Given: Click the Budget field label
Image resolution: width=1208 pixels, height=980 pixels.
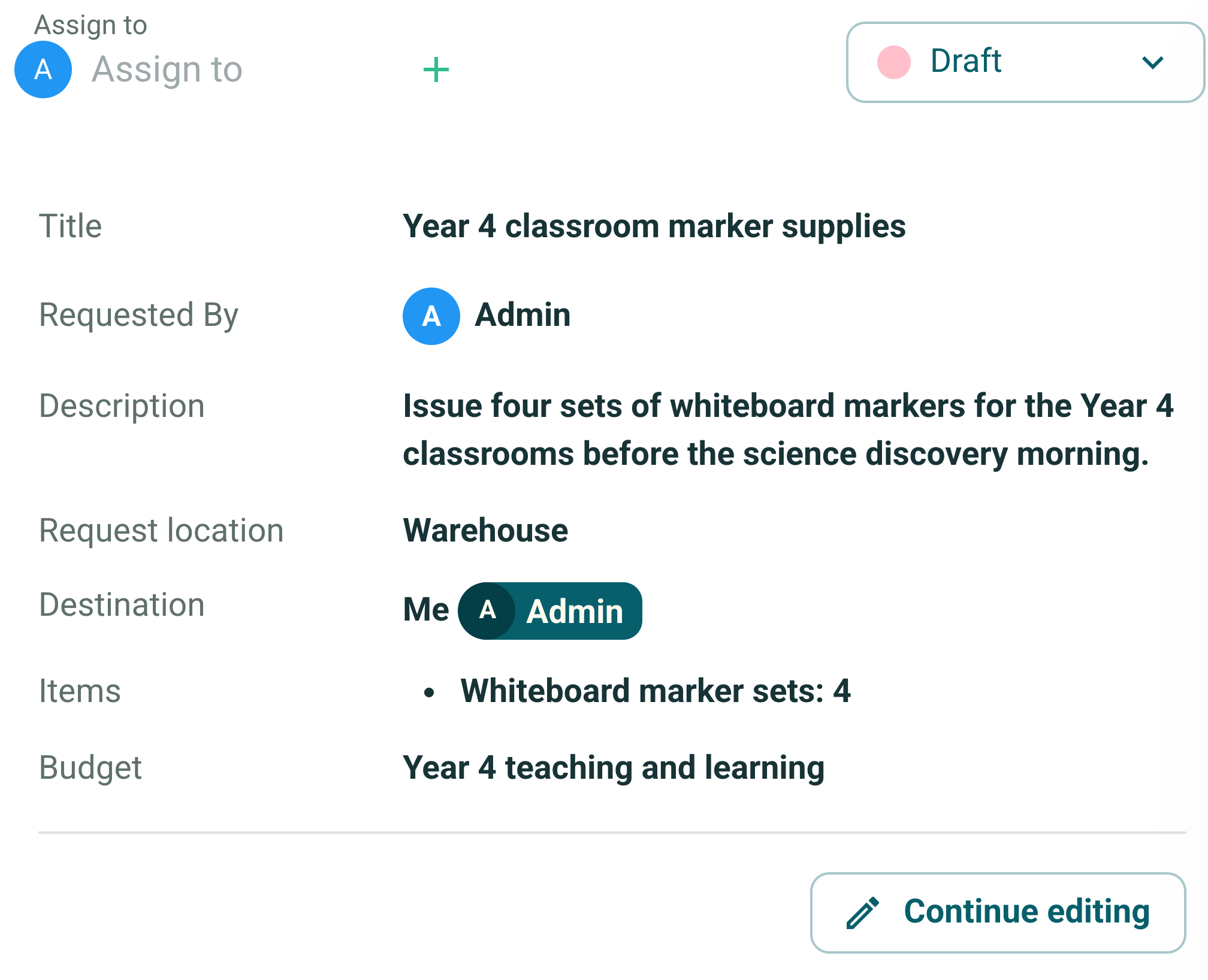Looking at the screenshot, I should click(x=90, y=768).
